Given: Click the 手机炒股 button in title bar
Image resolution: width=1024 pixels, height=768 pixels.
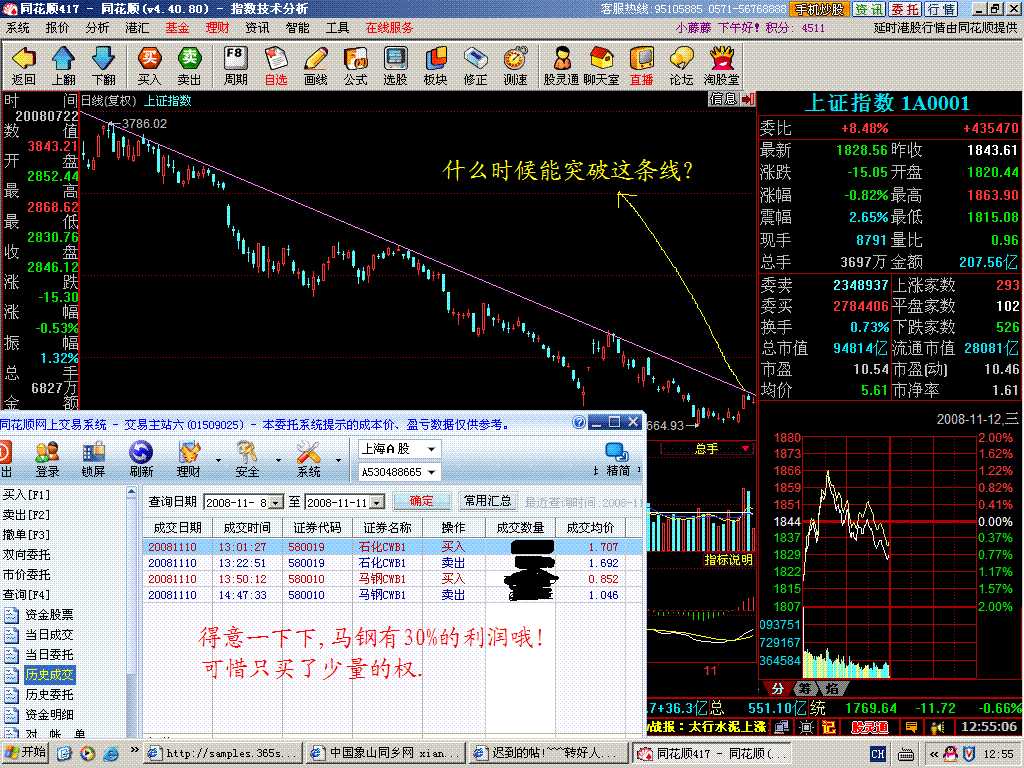Looking at the screenshot, I should [820, 9].
